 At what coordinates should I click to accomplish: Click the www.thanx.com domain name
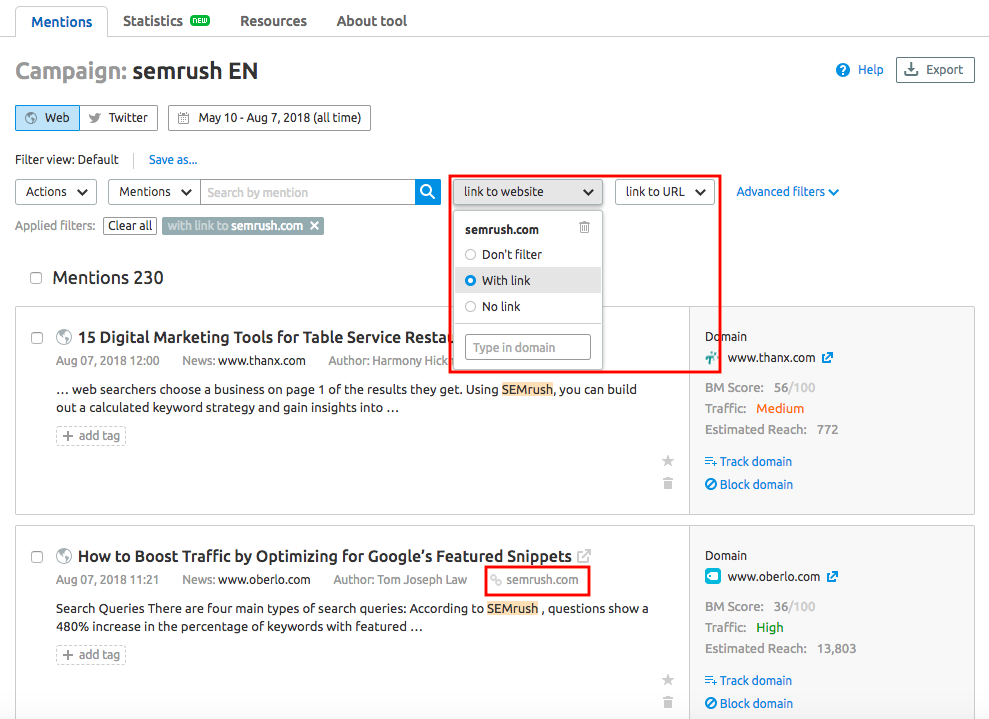[x=771, y=358]
